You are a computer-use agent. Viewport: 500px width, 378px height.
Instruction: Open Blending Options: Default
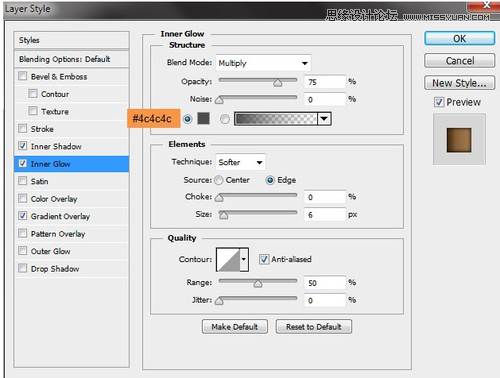72,59
